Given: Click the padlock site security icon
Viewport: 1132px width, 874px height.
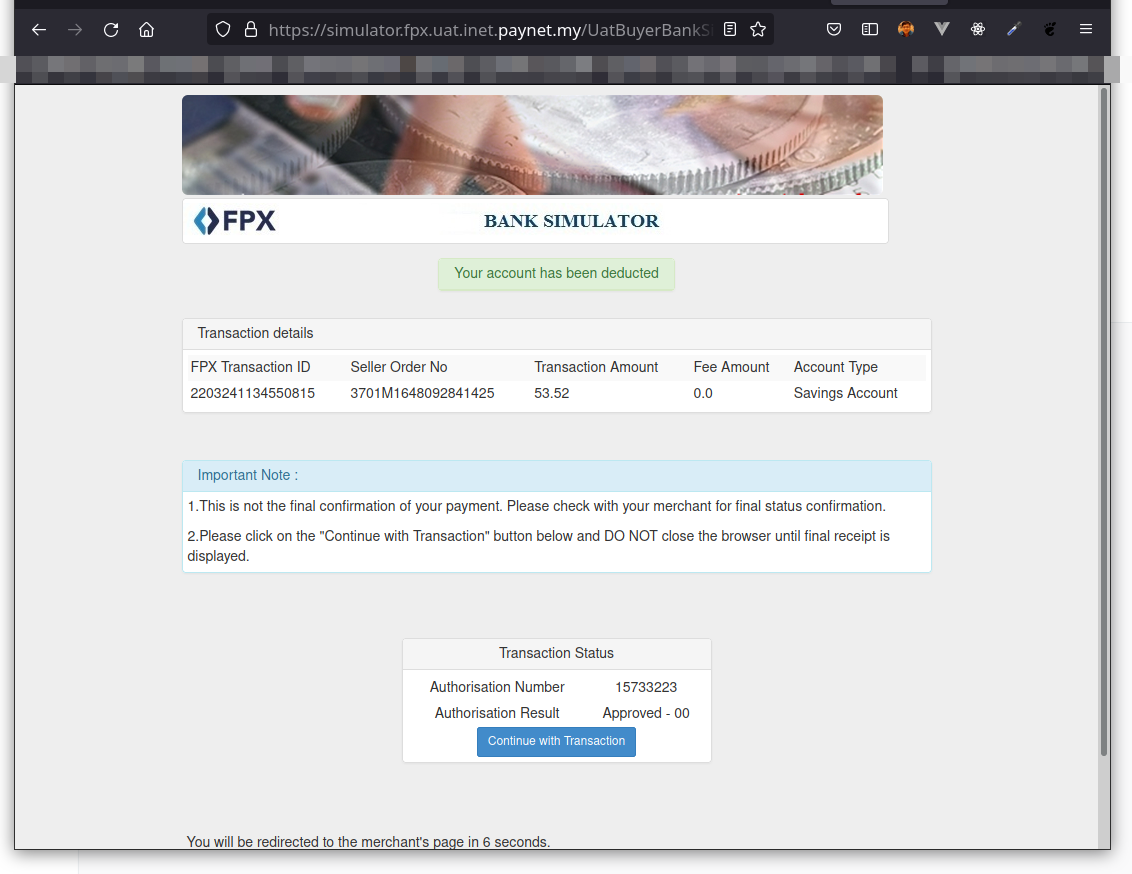Looking at the screenshot, I should [x=250, y=30].
